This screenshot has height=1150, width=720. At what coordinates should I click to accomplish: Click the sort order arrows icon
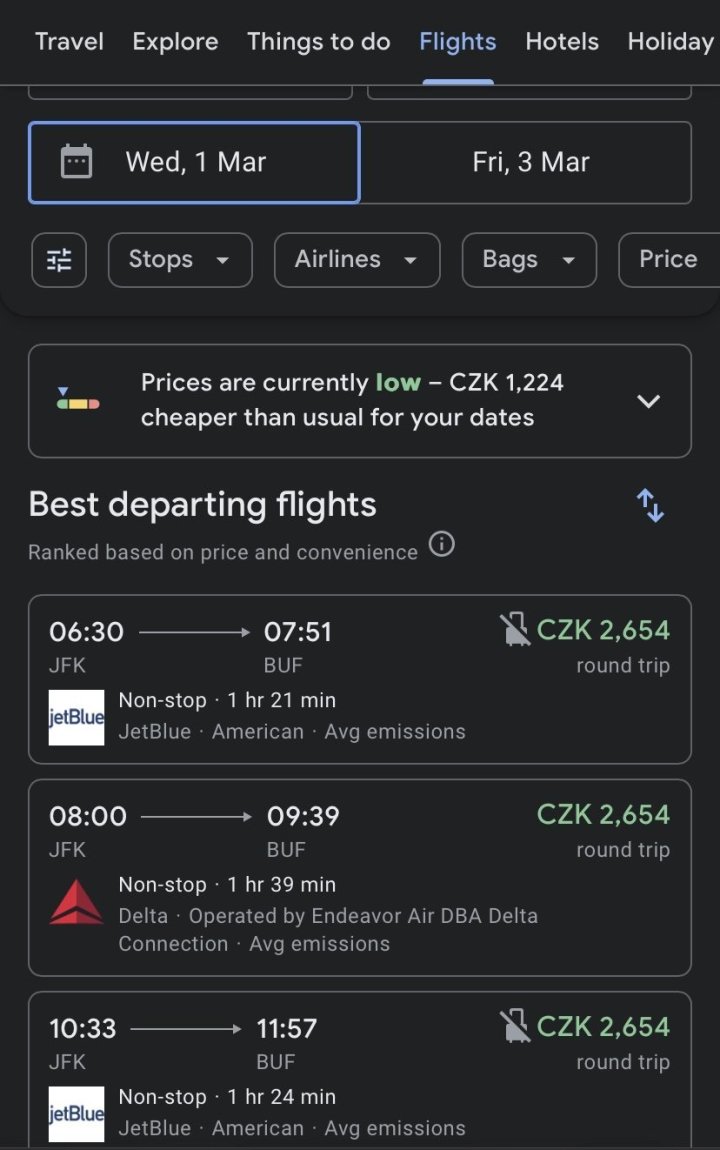tap(651, 505)
